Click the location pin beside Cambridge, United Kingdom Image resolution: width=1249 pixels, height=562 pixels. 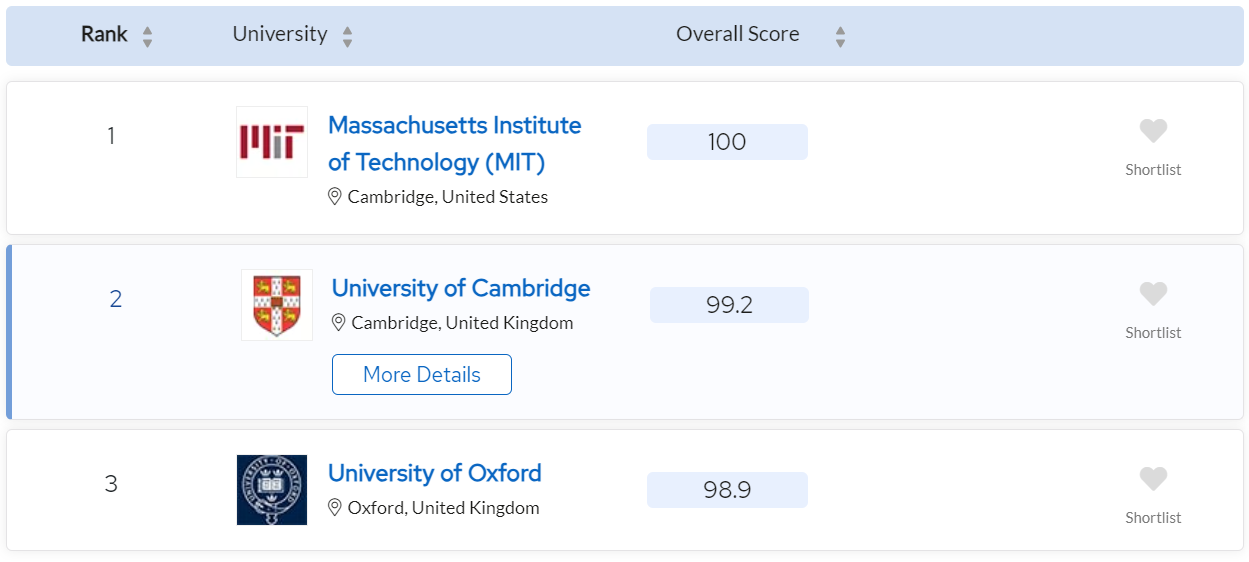(339, 323)
